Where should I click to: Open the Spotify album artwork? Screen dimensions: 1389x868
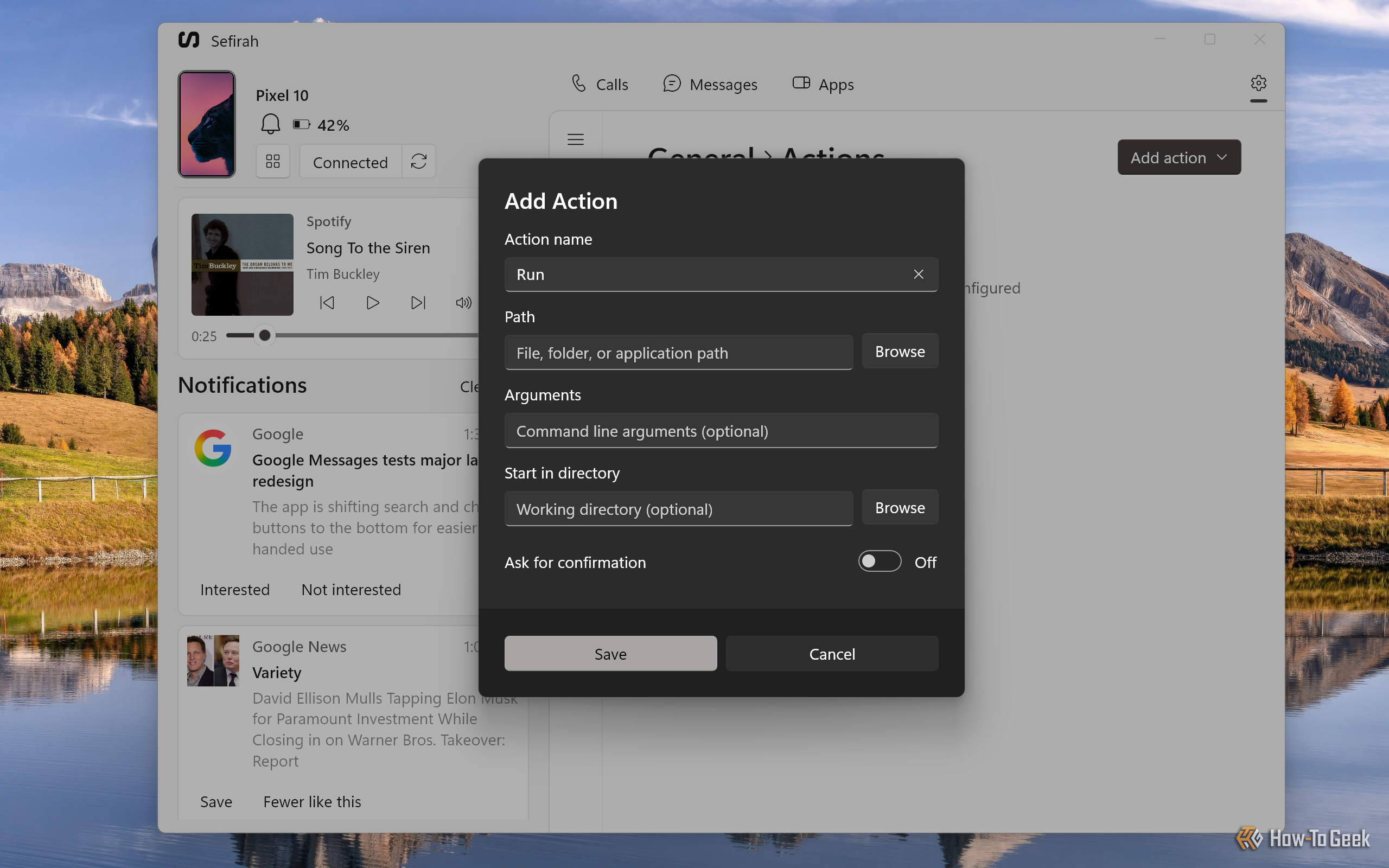242,265
